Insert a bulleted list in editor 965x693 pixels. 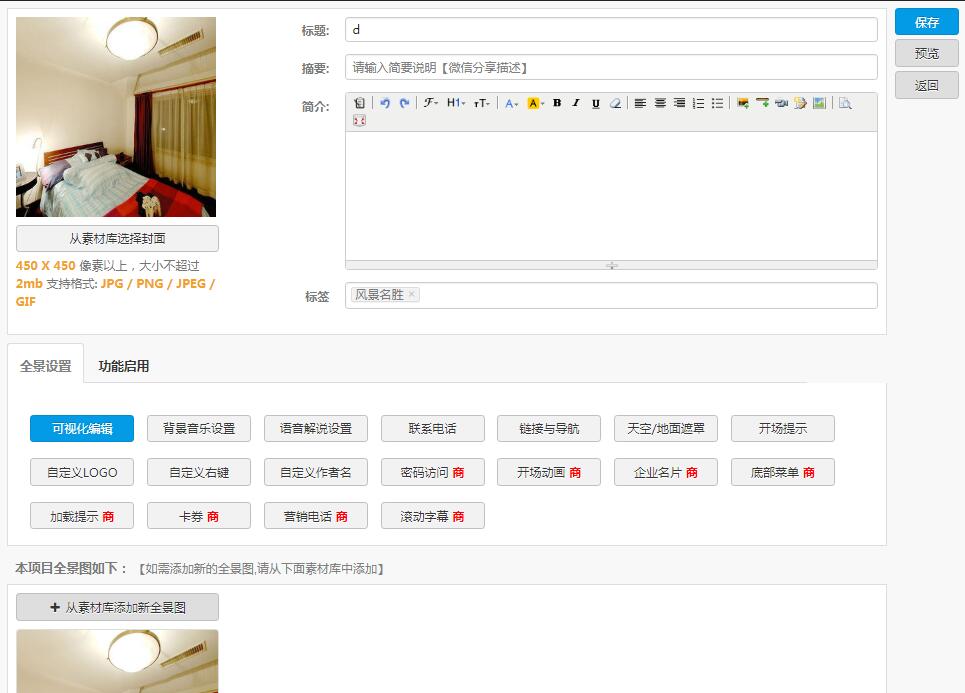pos(718,103)
